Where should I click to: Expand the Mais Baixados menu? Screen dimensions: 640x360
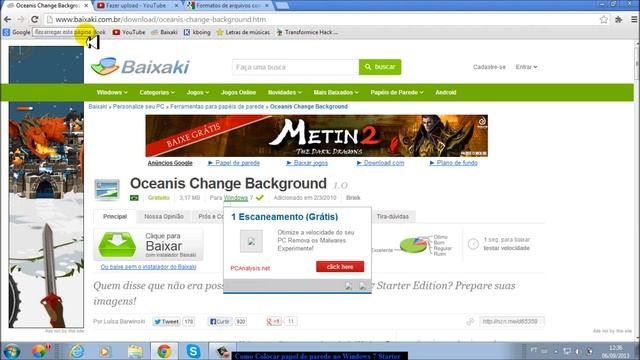336,93
